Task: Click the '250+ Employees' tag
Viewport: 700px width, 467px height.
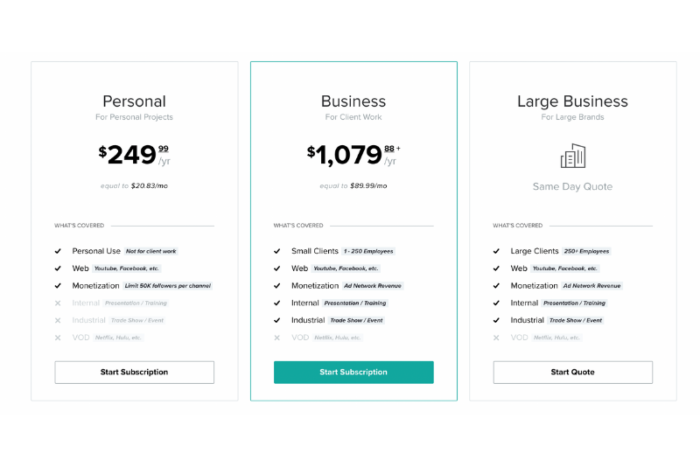Action: pos(586,251)
